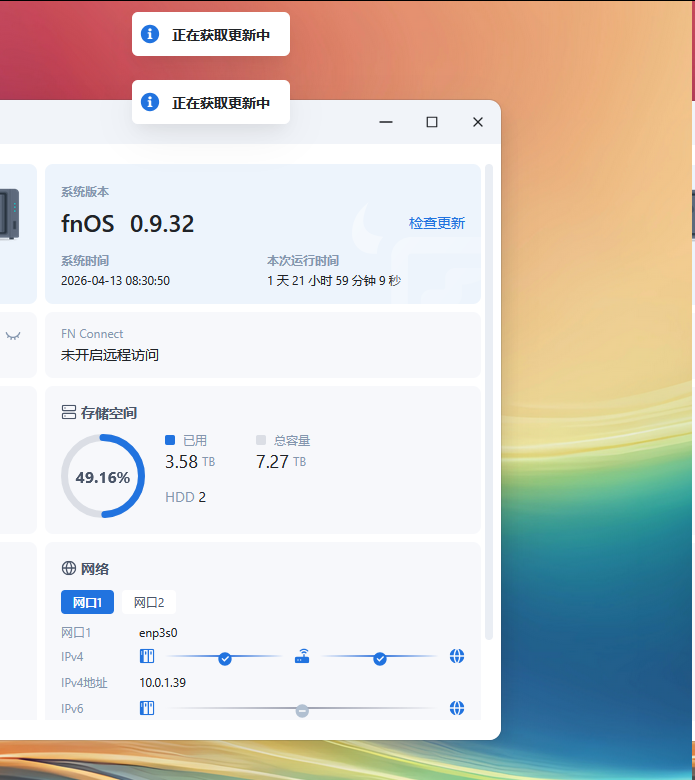Minimize the system info window
This screenshot has height=780, width=695.
pos(386,122)
